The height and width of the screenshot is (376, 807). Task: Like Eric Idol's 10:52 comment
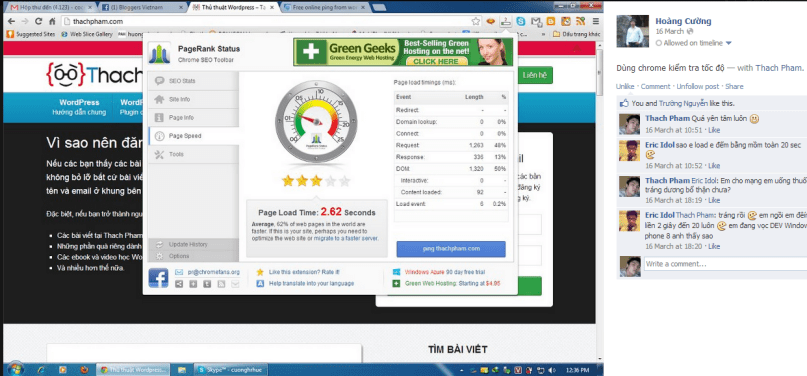714,166
